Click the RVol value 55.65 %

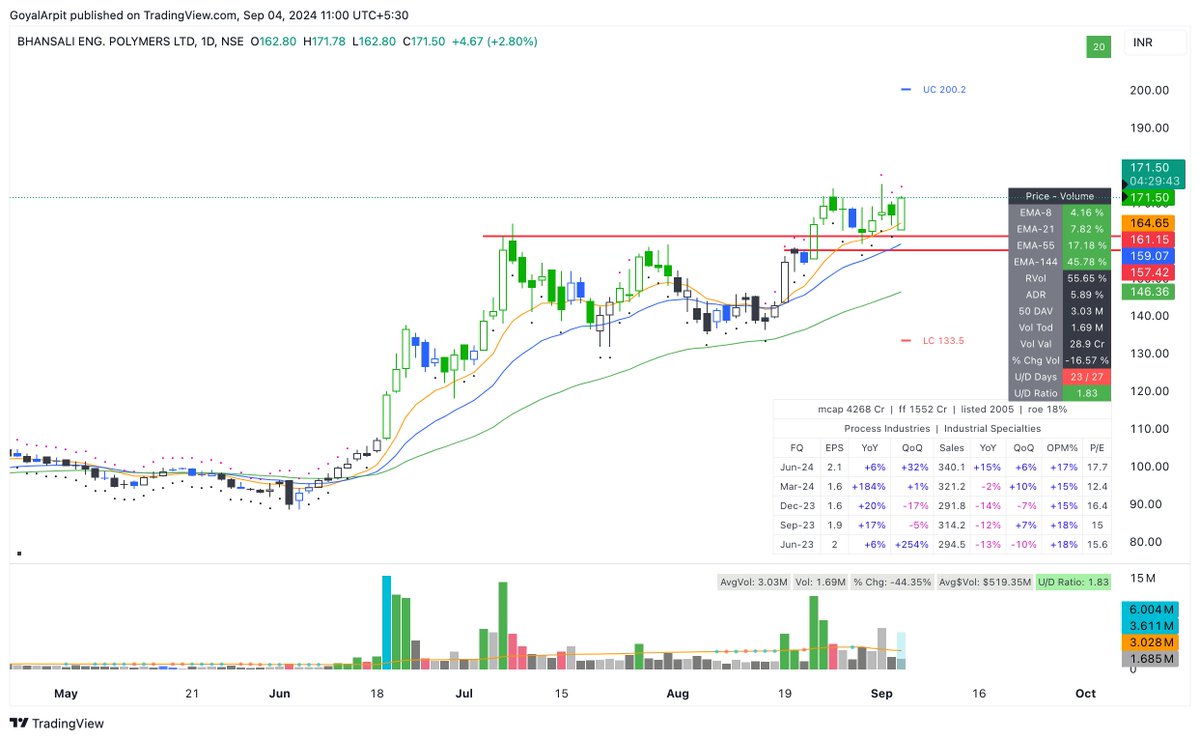tap(1085, 278)
